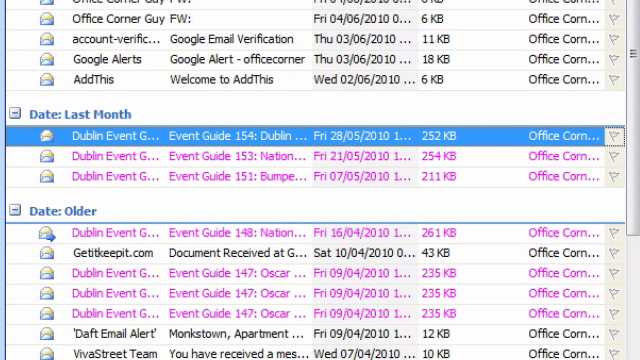Select the Date: Older group header
640x360 pixels.
coord(63,211)
